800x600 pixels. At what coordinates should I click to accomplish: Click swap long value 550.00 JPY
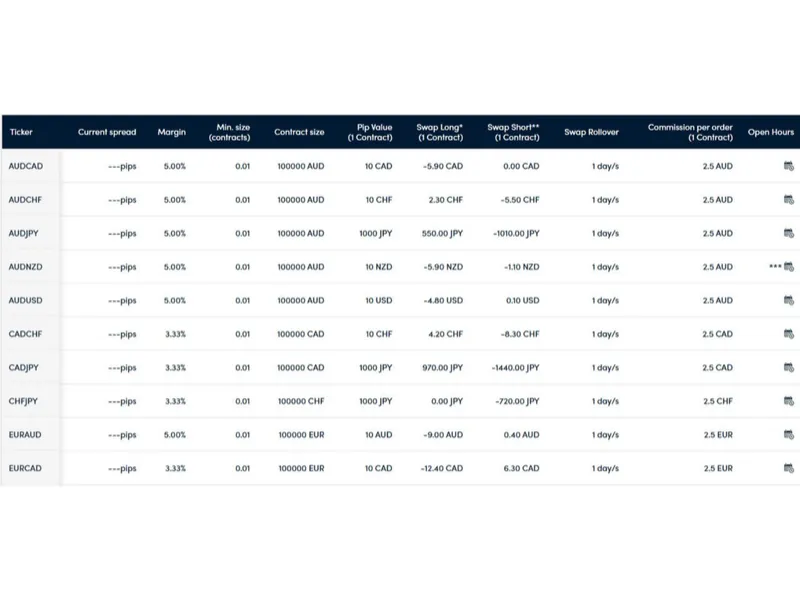pos(442,234)
